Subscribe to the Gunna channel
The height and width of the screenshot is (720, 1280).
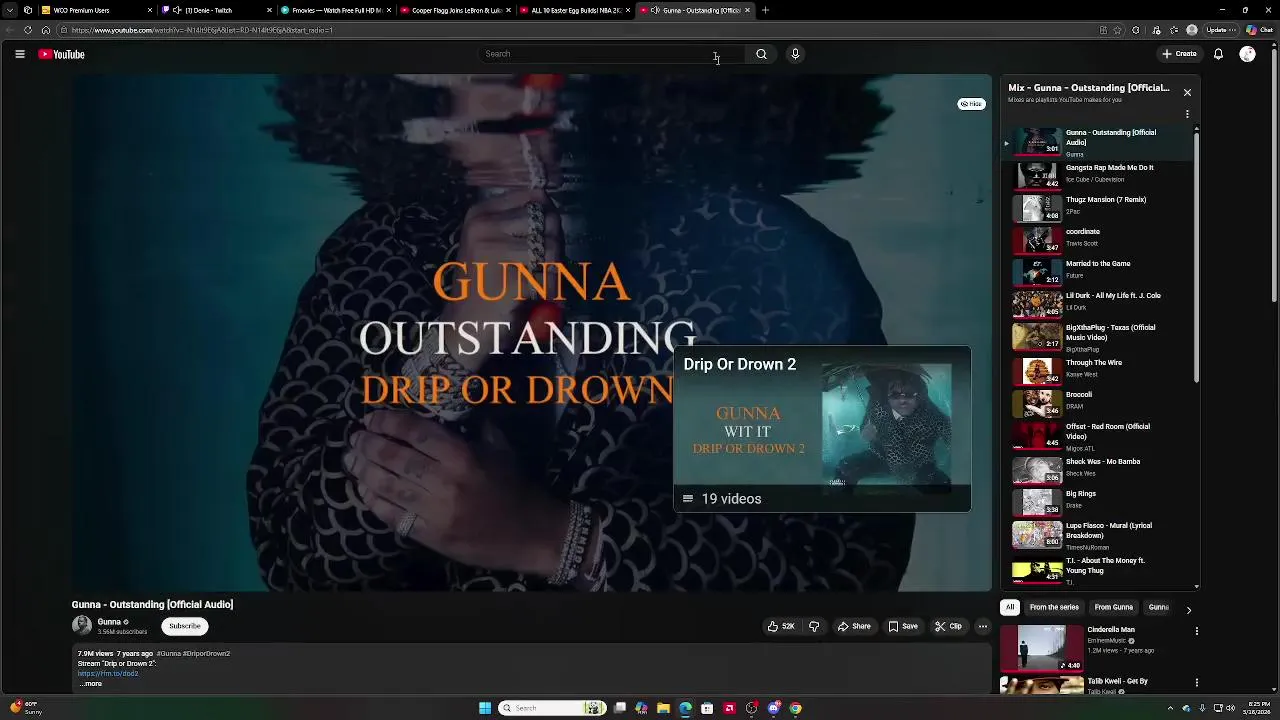click(x=184, y=626)
